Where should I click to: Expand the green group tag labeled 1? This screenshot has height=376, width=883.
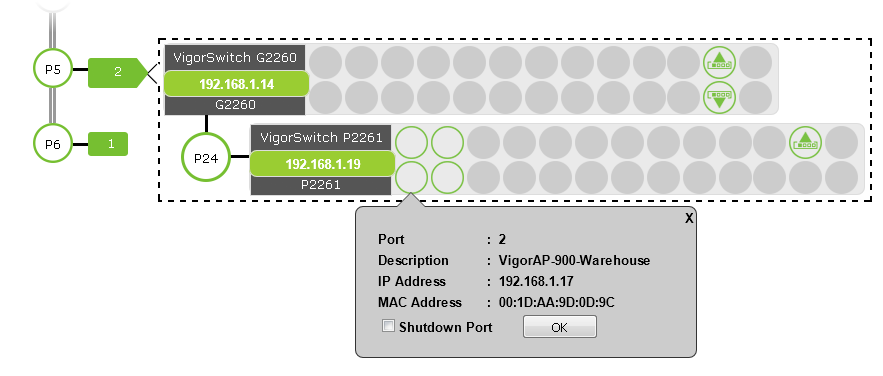(108, 144)
